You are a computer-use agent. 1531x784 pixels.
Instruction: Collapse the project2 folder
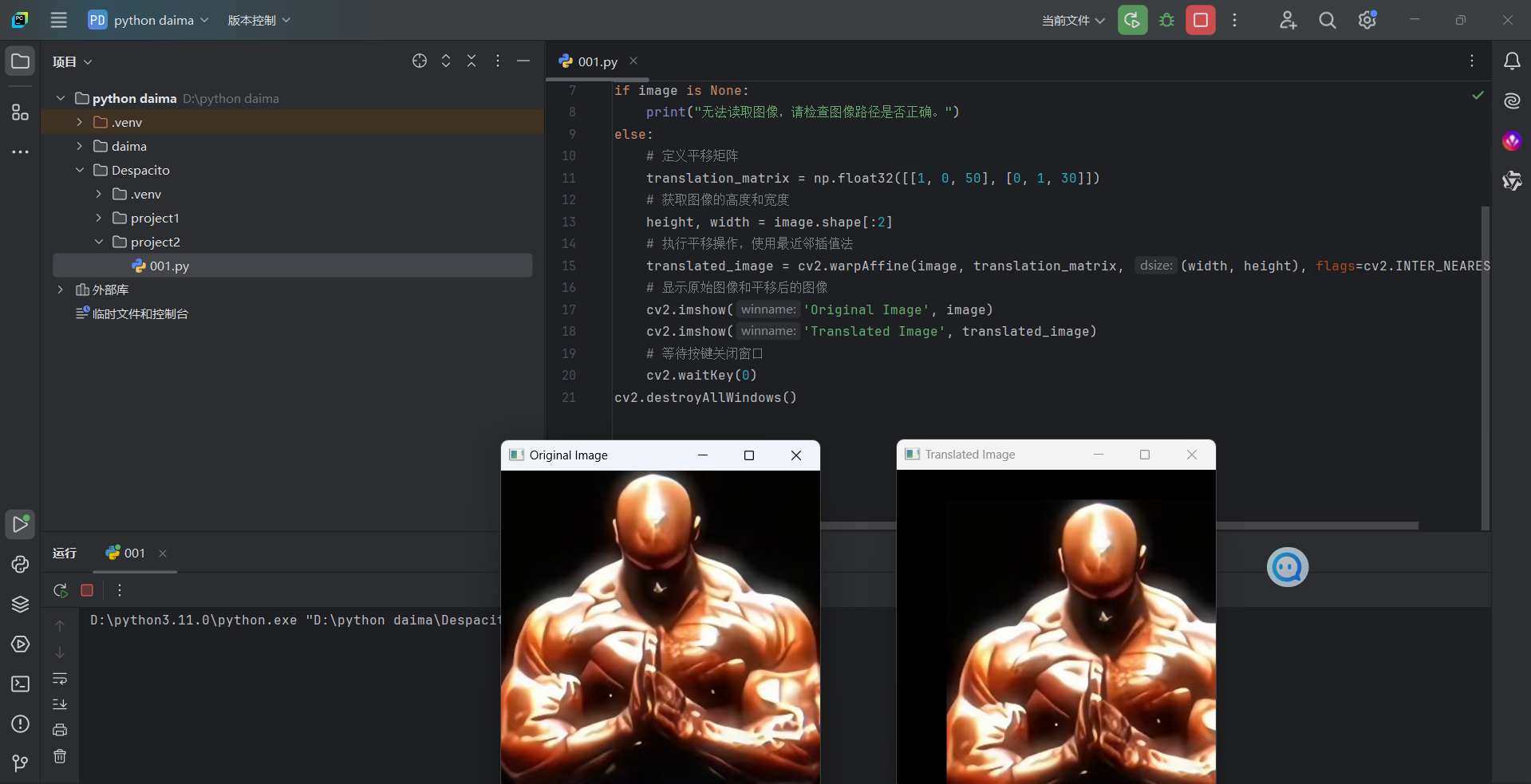point(99,242)
